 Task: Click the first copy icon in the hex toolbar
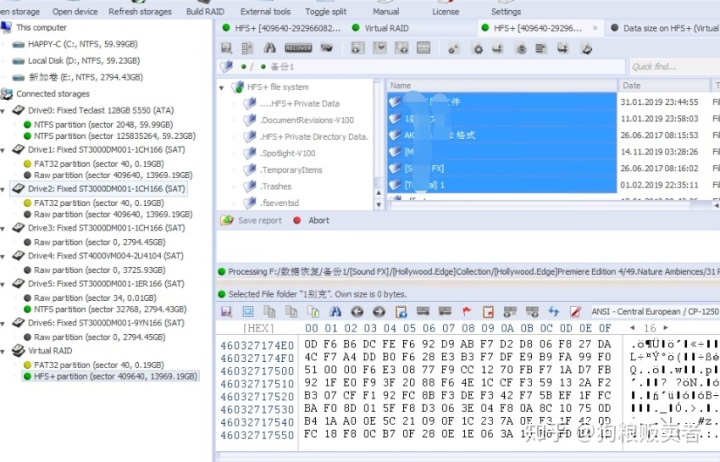[270, 312]
